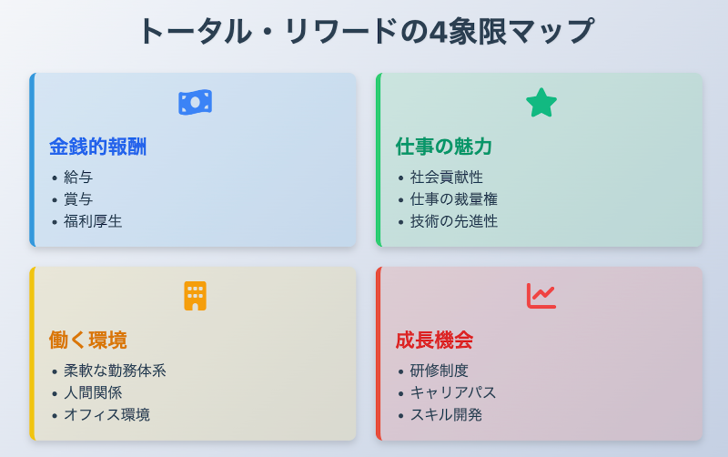This screenshot has height=457, width=728.
Task: Click the red growth chart icon
Action: [541, 295]
